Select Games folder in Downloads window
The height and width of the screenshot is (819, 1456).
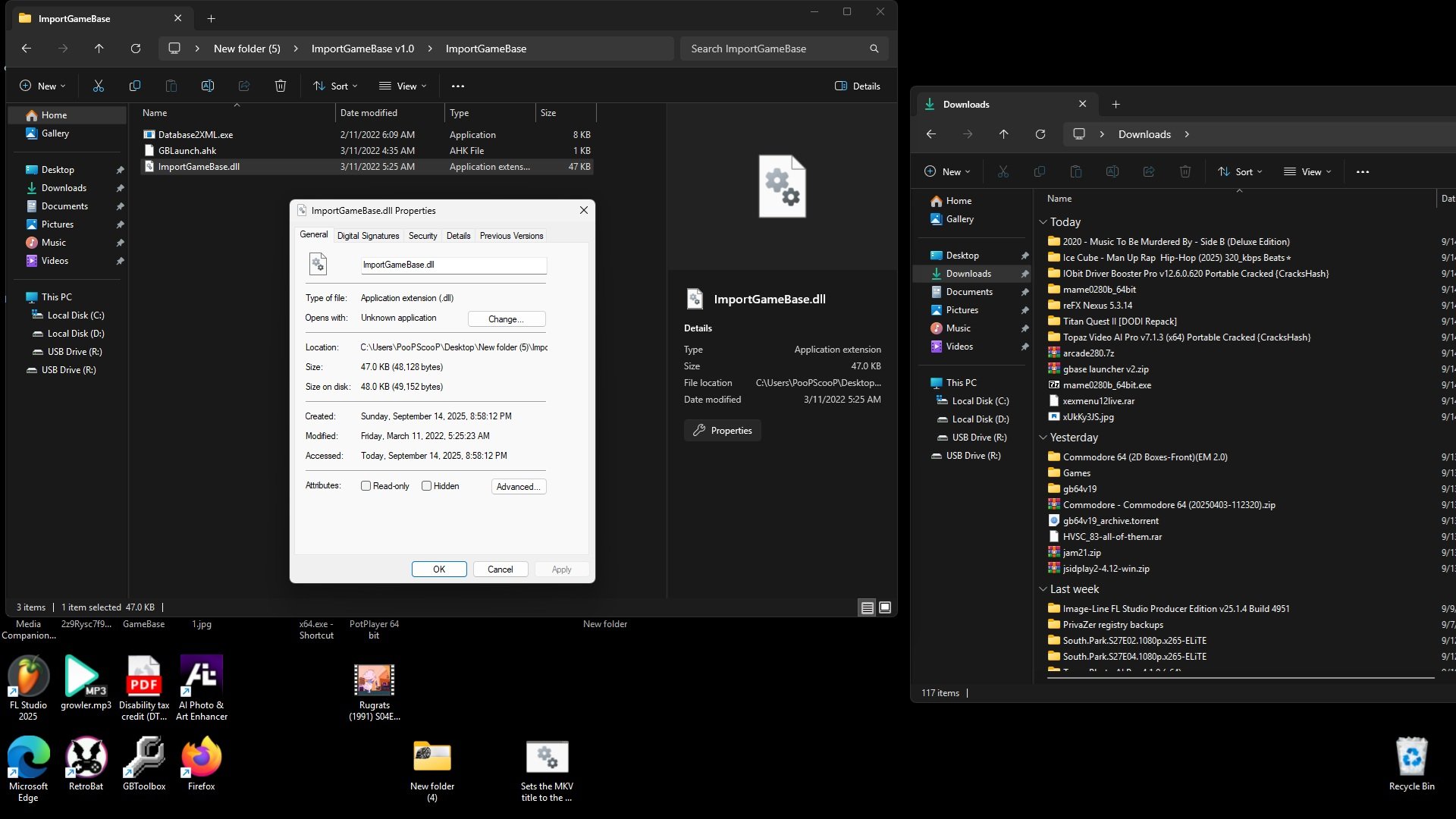[x=1076, y=473]
